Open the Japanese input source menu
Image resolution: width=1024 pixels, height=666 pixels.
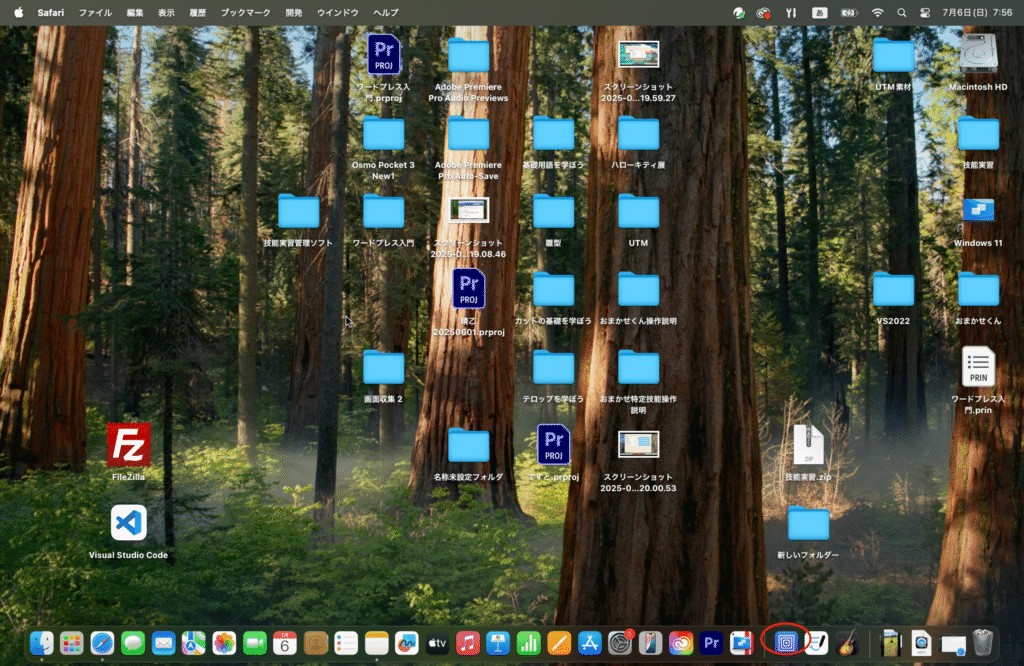[x=820, y=13]
